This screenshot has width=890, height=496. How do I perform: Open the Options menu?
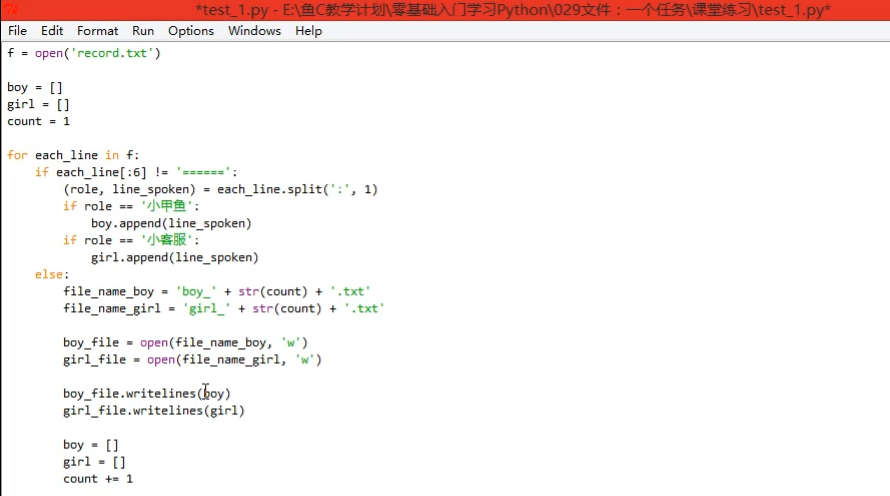click(x=190, y=31)
